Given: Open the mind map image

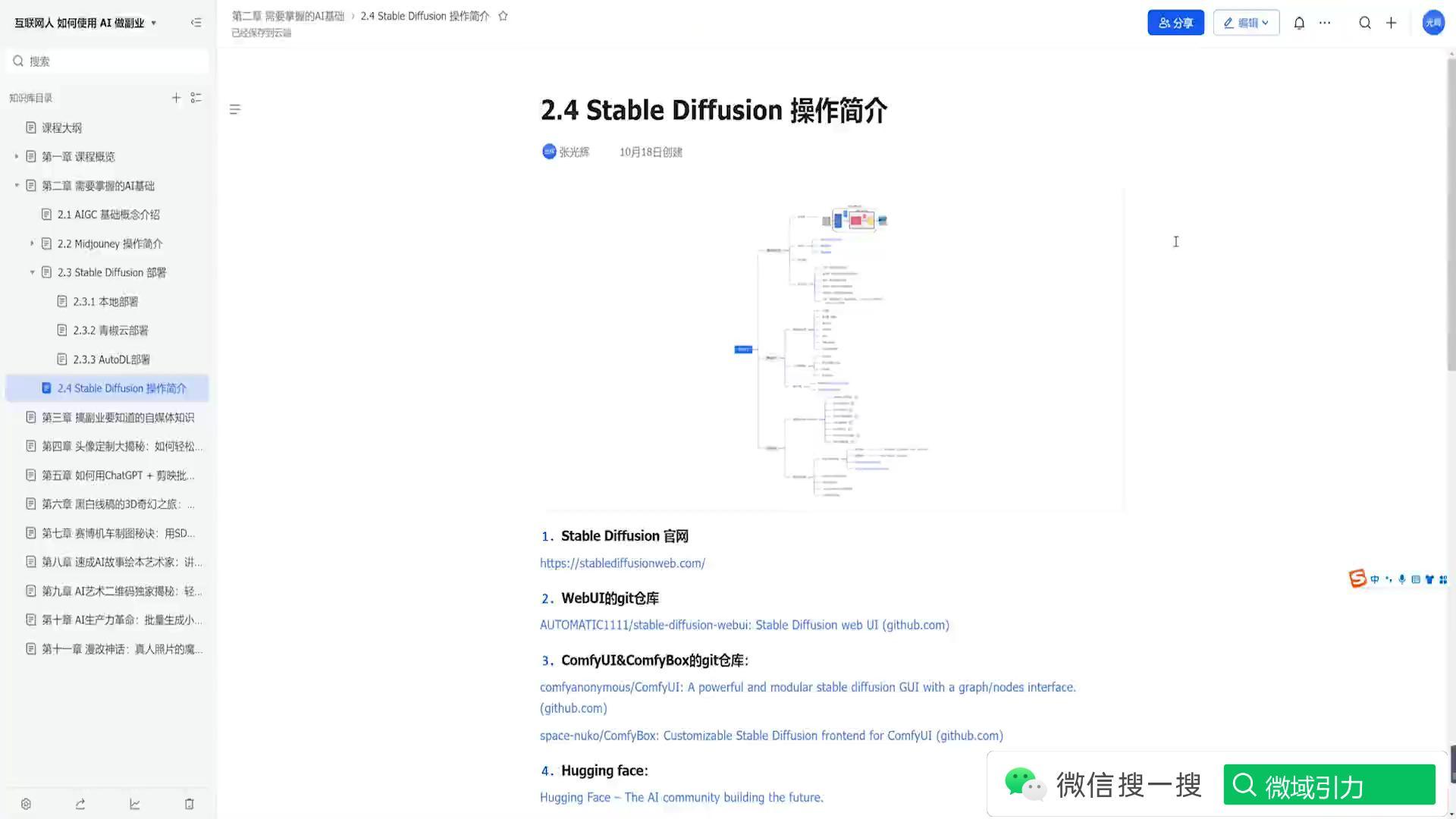Looking at the screenshot, I should [x=832, y=350].
